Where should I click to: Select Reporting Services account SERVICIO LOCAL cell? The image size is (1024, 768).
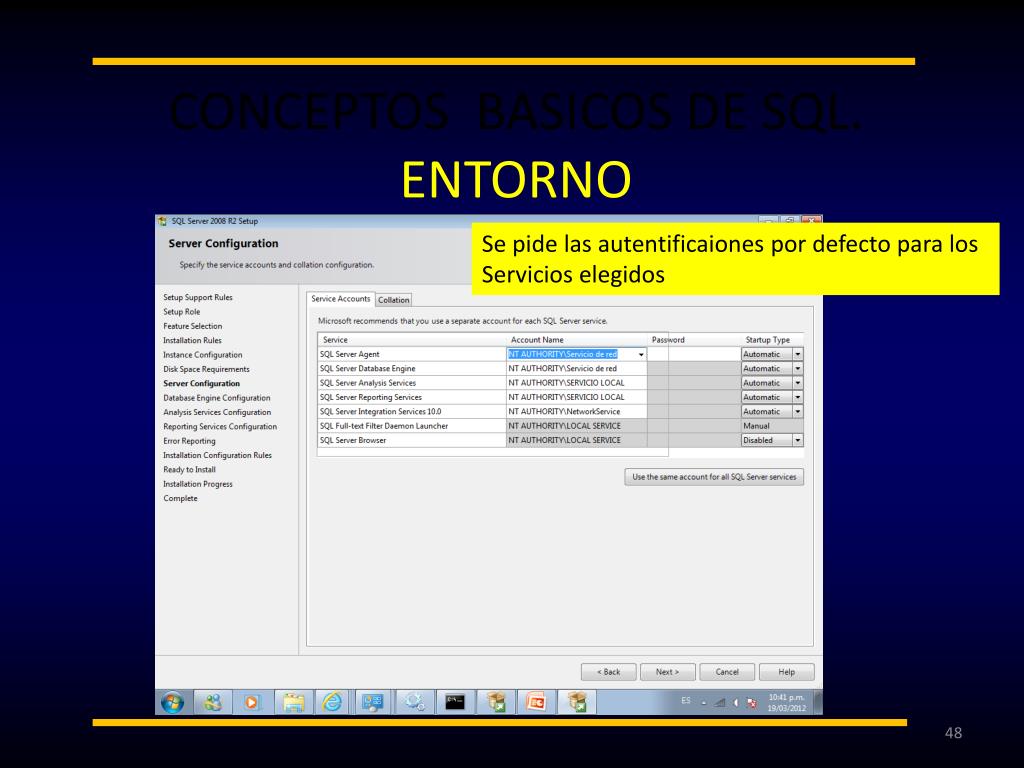click(577, 397)
